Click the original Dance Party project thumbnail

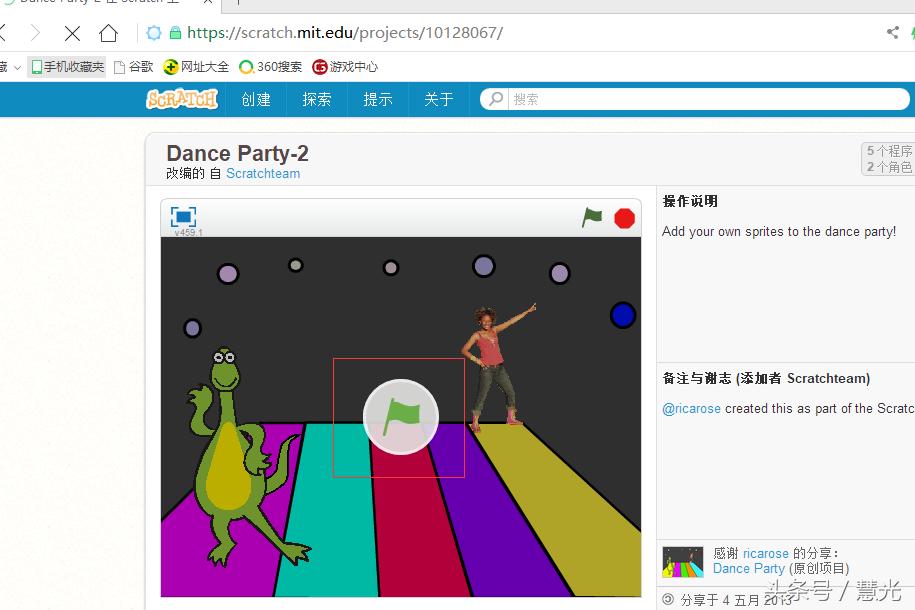(682, 561)
